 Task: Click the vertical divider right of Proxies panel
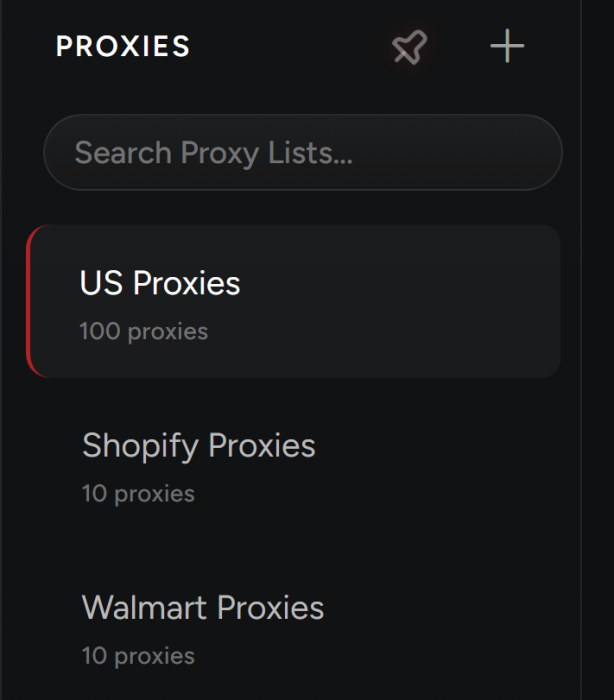[581, 350]
